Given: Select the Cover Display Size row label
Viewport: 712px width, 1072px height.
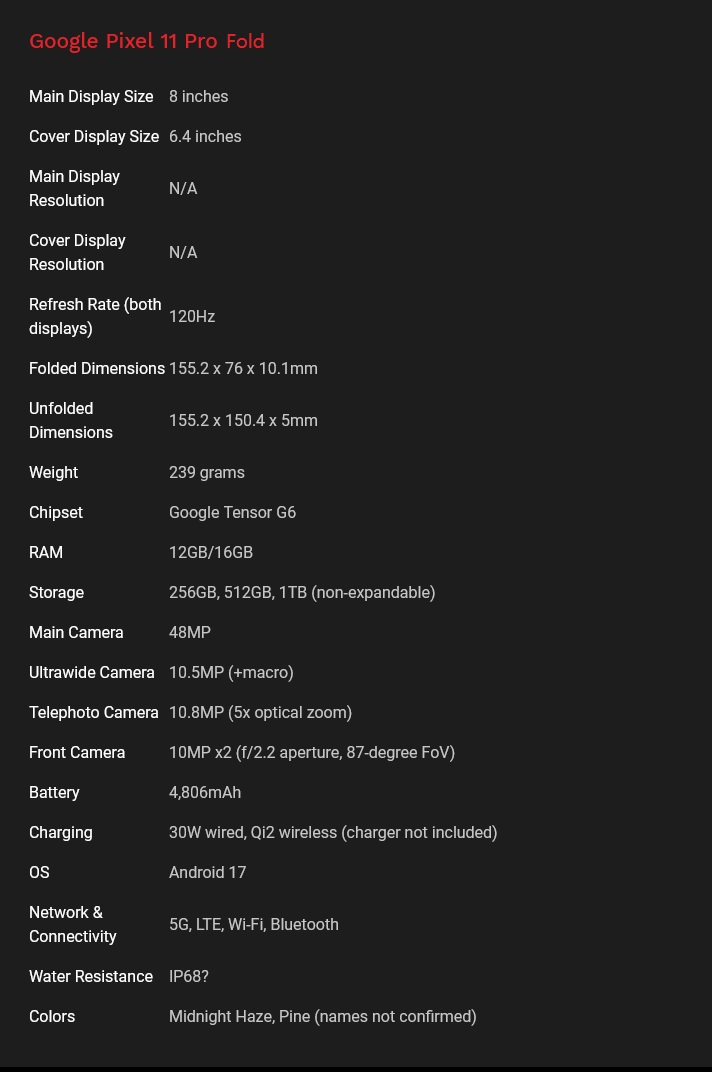Looking at the screenshot, I should click(94, 136).
